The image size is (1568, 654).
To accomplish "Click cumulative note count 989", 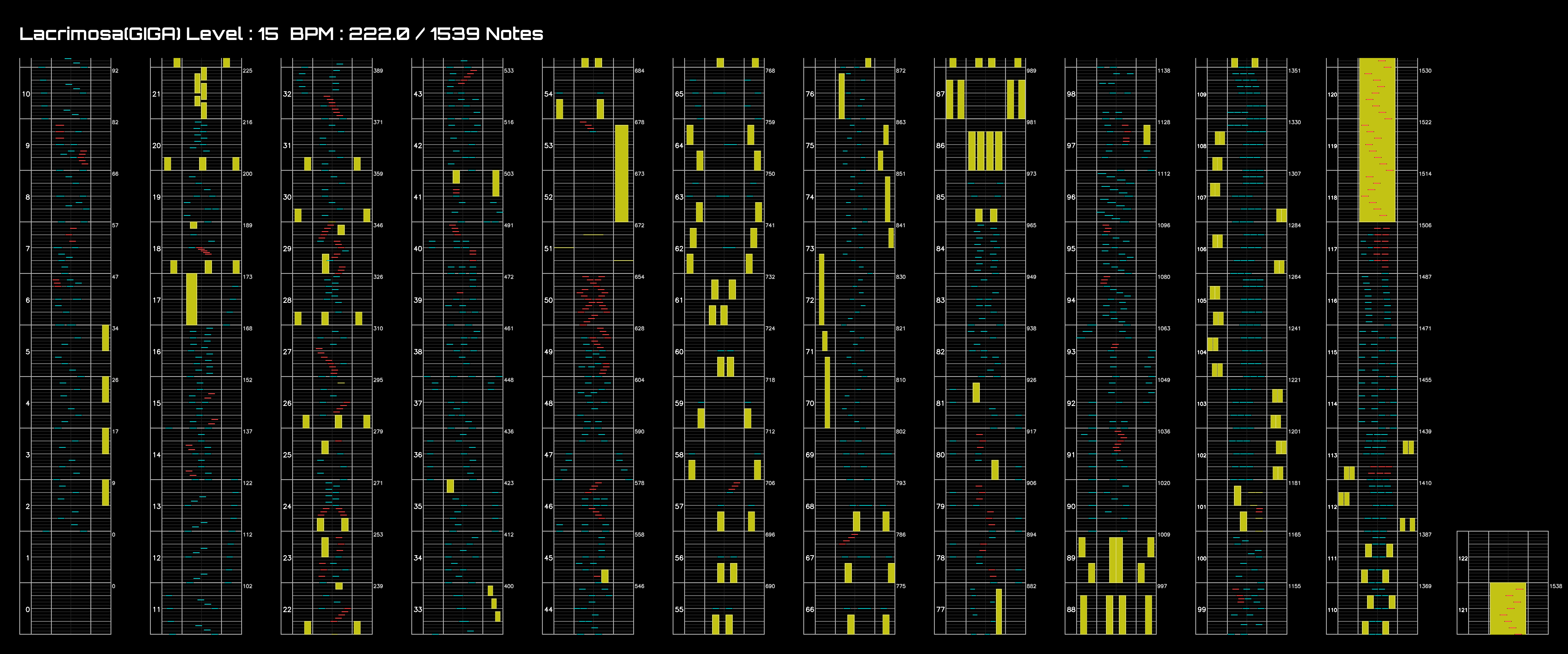I will click(1031, 71).
